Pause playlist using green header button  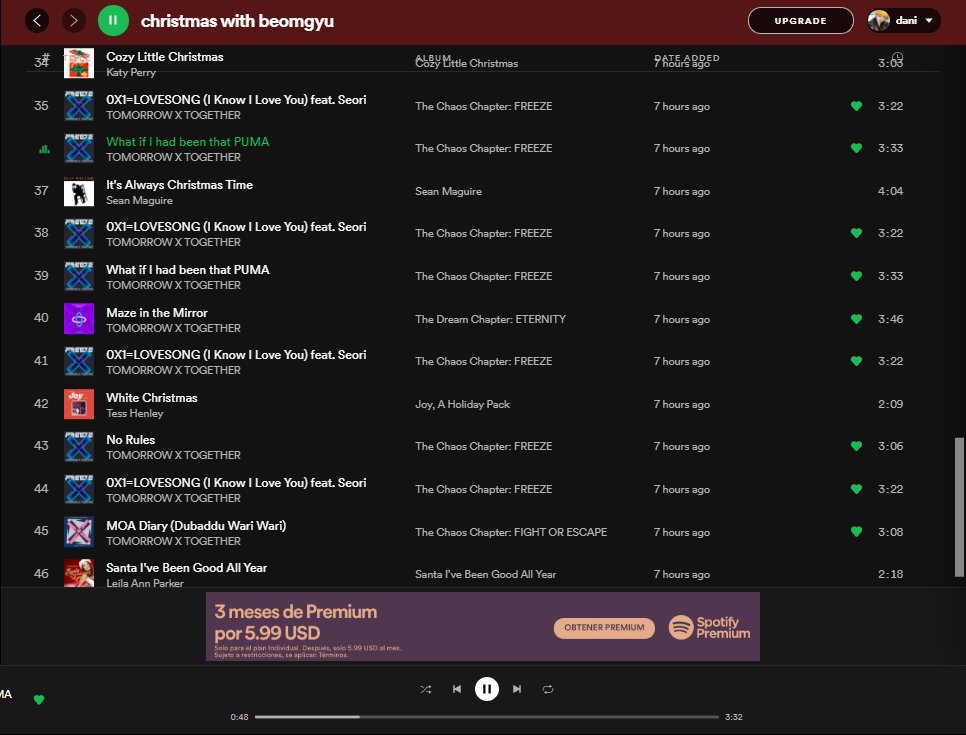tap(113, 20)
